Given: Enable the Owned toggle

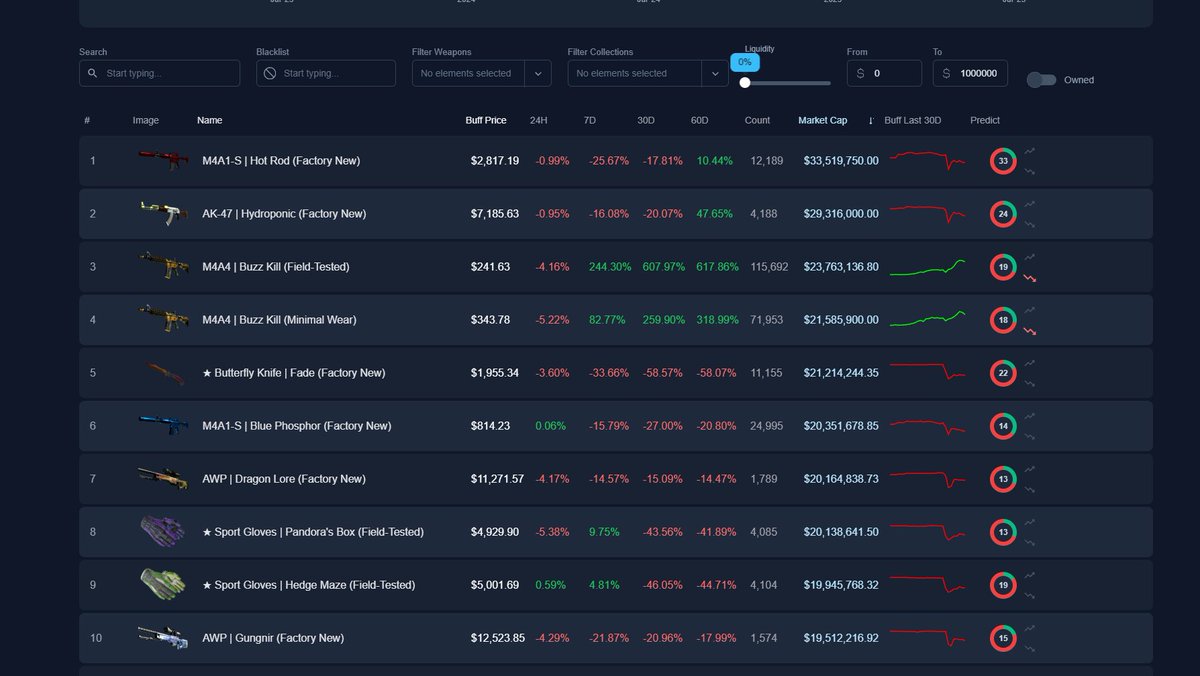Looking at the screenshot, I should click(x=1043, y=79).
